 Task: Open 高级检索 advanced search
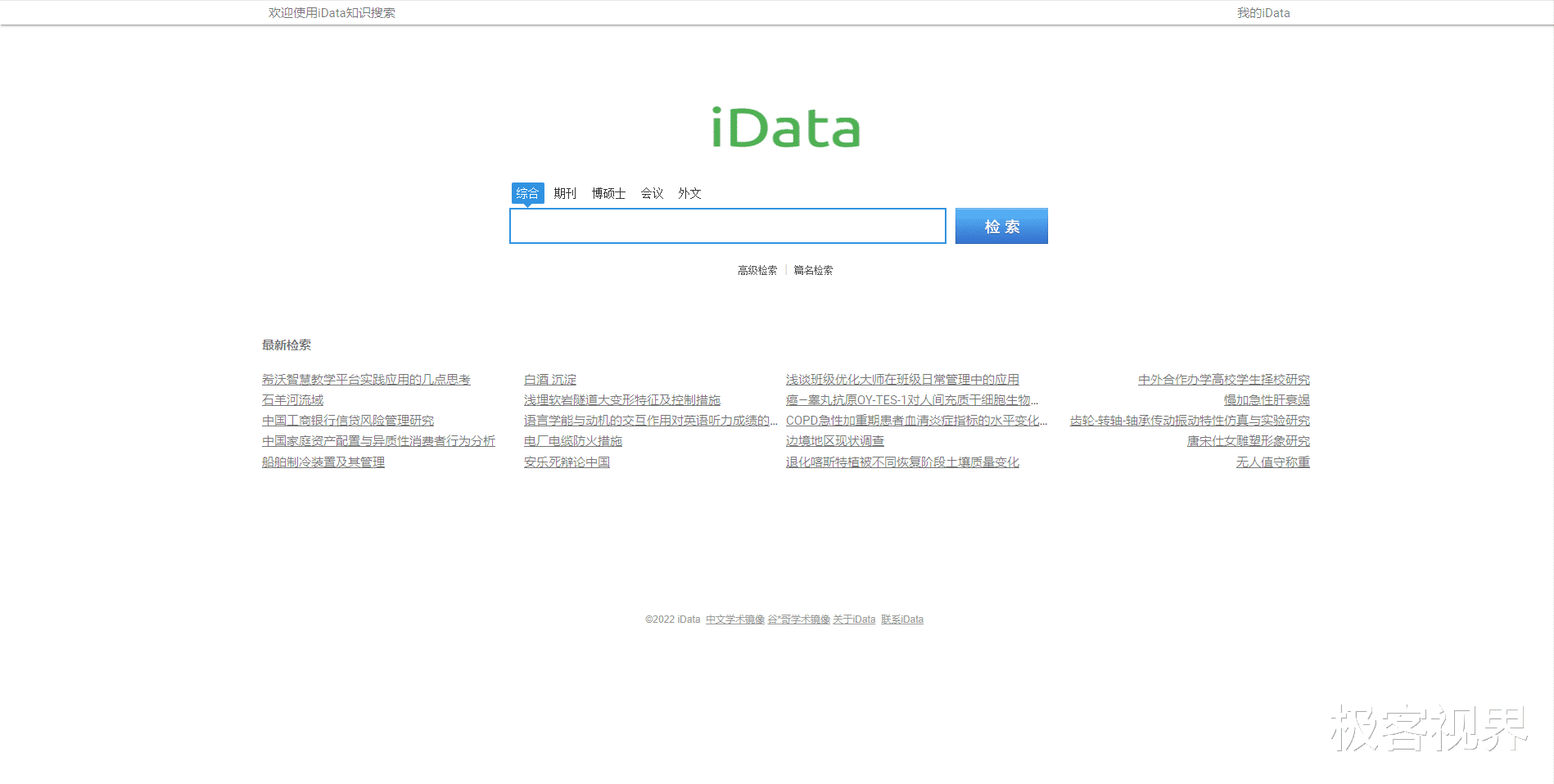coord(756,269)
